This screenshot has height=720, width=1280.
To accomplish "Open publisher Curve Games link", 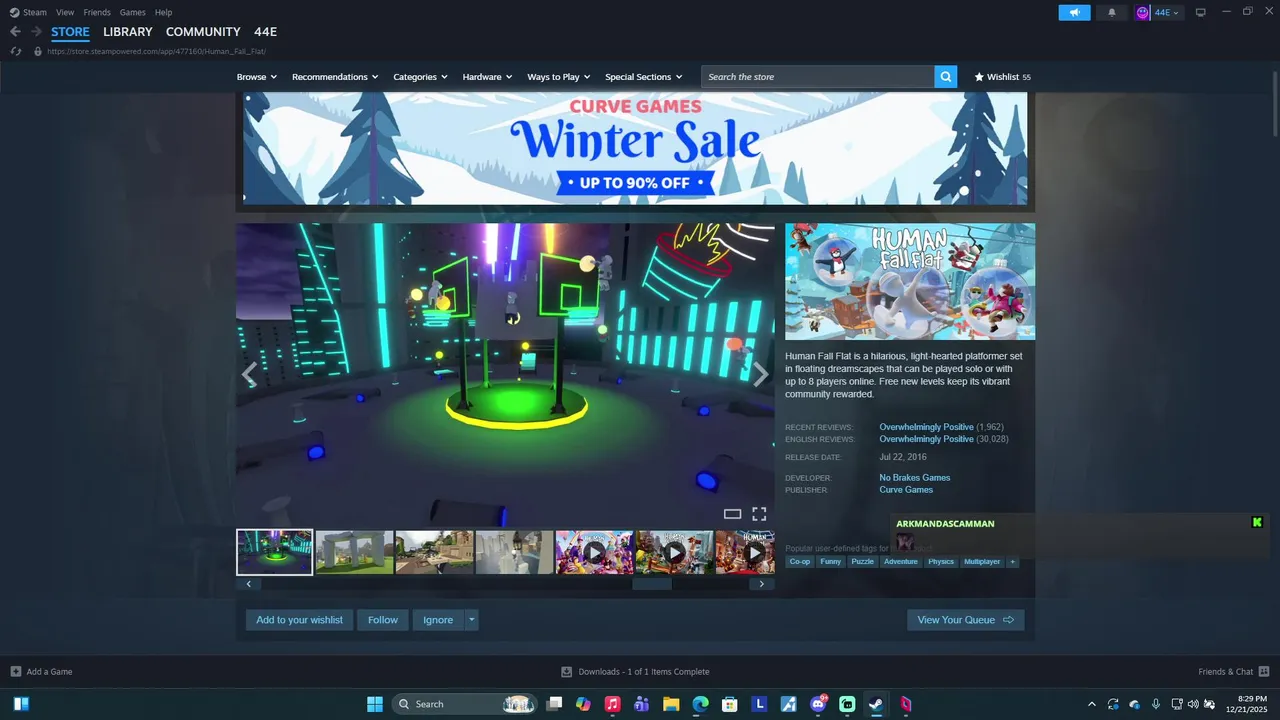I will point(906,490).
